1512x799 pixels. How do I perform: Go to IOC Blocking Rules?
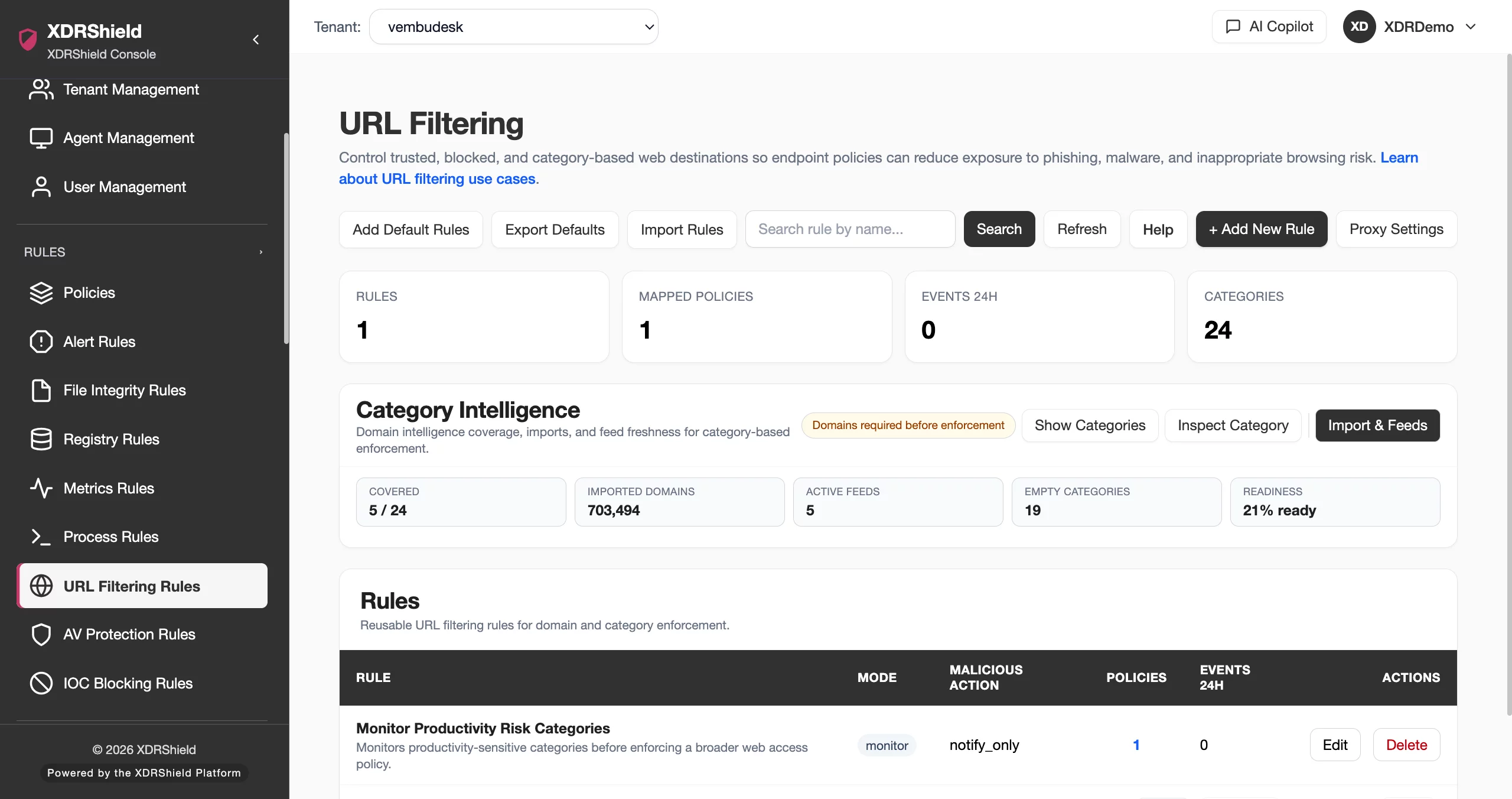click(x=142, y=683)
